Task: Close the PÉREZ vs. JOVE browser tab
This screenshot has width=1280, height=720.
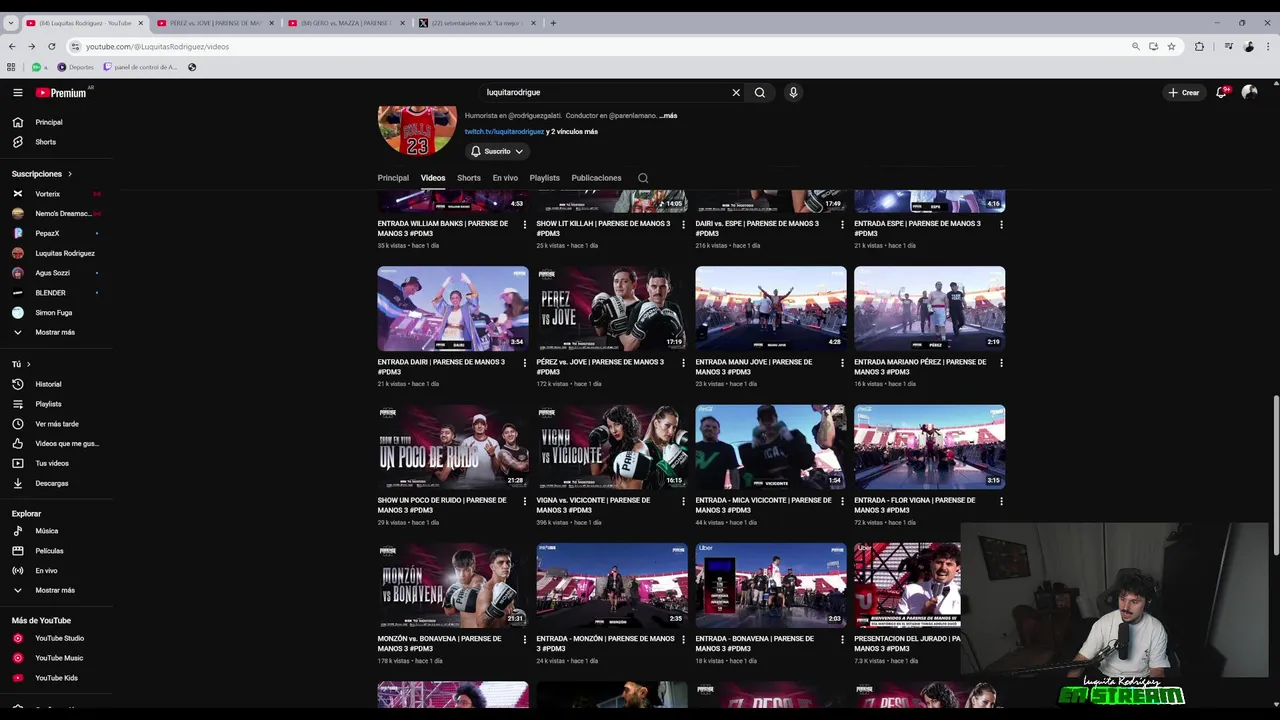Action: (x=272, y=23)
